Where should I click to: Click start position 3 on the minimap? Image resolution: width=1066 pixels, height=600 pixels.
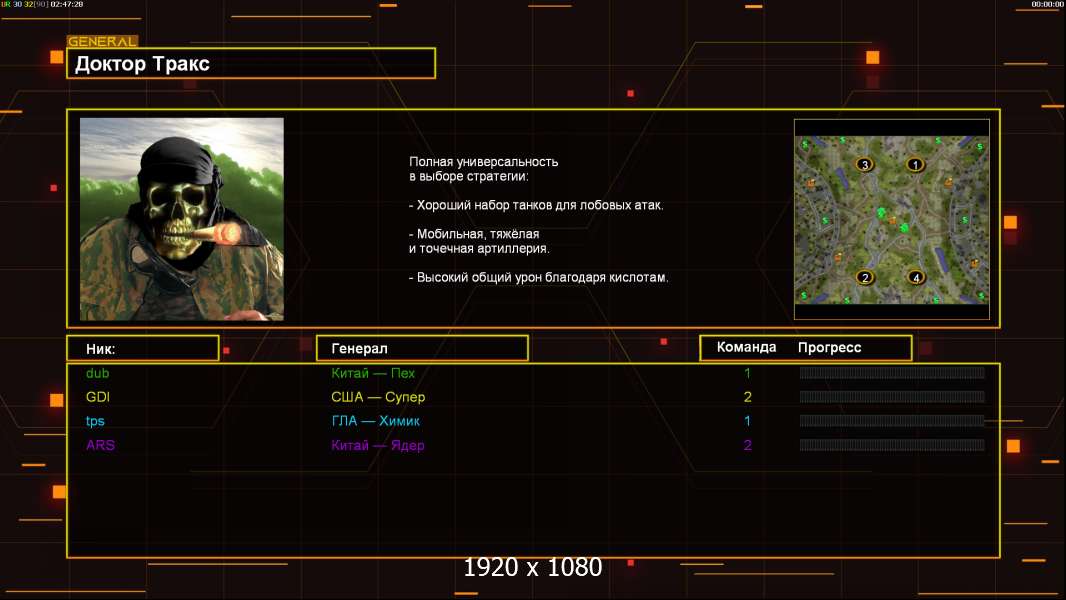pyautogui.click(x=865, y=164)
